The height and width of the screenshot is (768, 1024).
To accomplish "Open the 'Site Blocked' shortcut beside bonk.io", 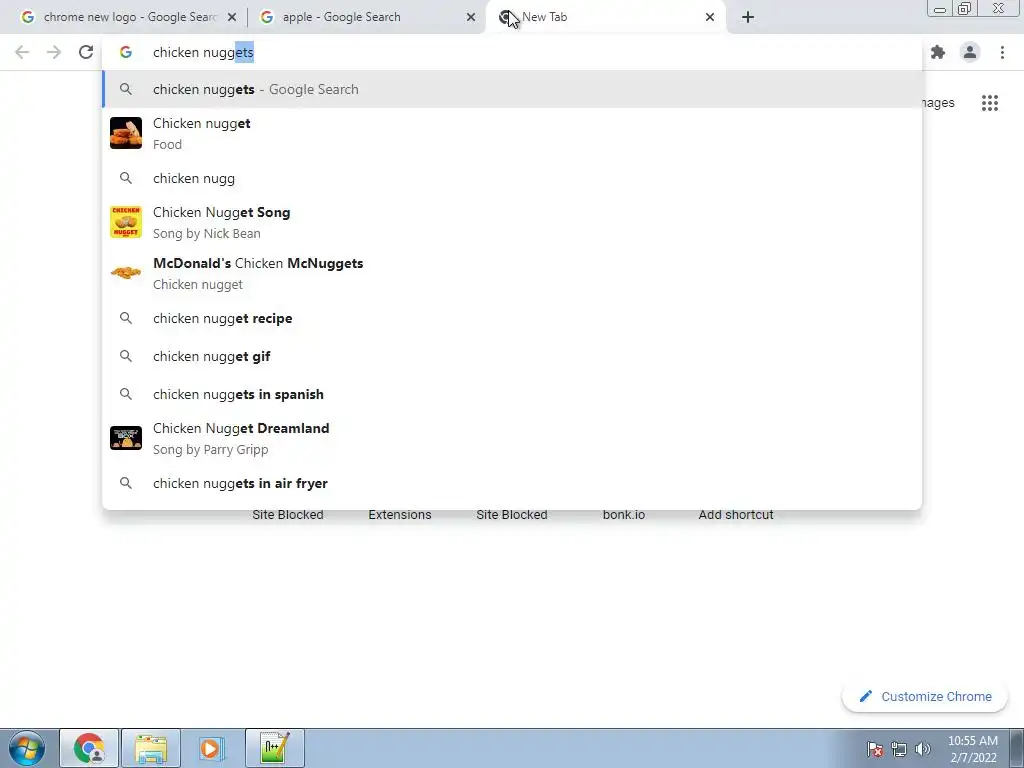I will click(x=512, y=515).
